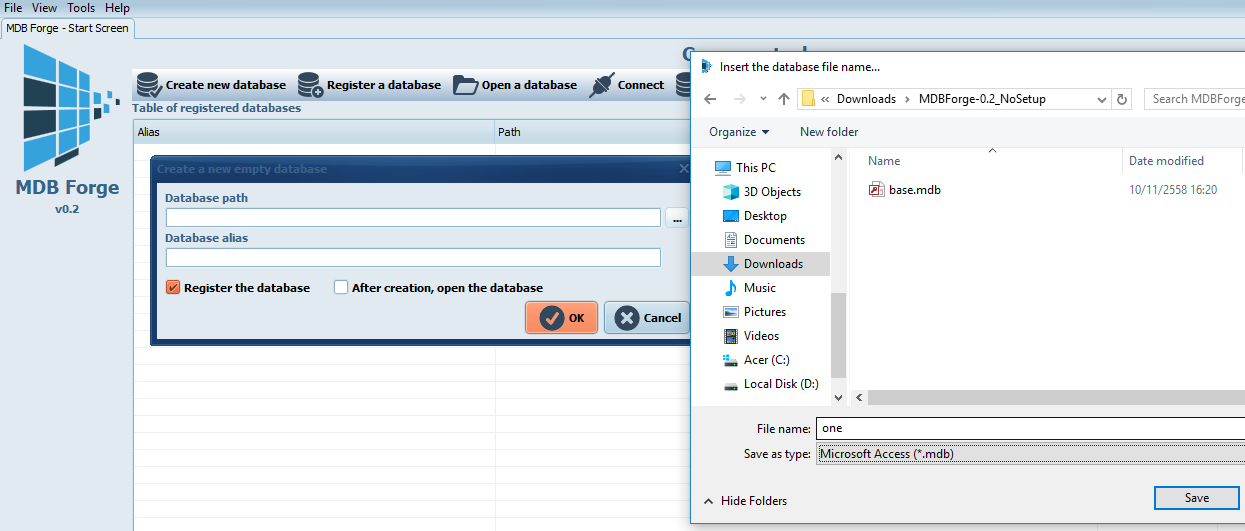Open the Organize dropdown menu
Viewport: 1245px width, 531px height.
(739, 132)
